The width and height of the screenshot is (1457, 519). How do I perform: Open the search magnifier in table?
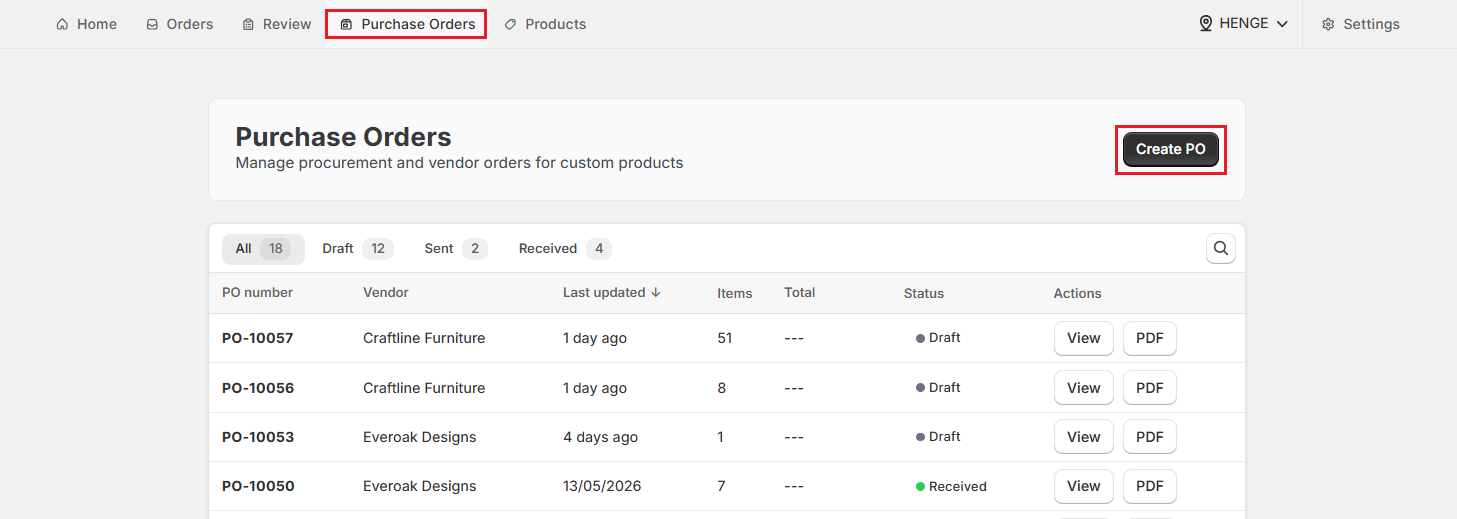[1220, 248]
